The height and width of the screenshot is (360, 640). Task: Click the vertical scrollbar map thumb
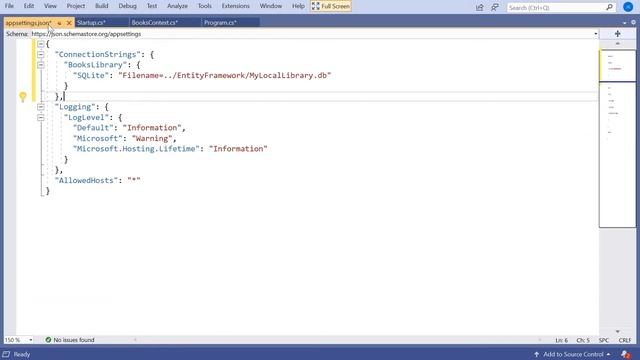click(x=618, y=138)
